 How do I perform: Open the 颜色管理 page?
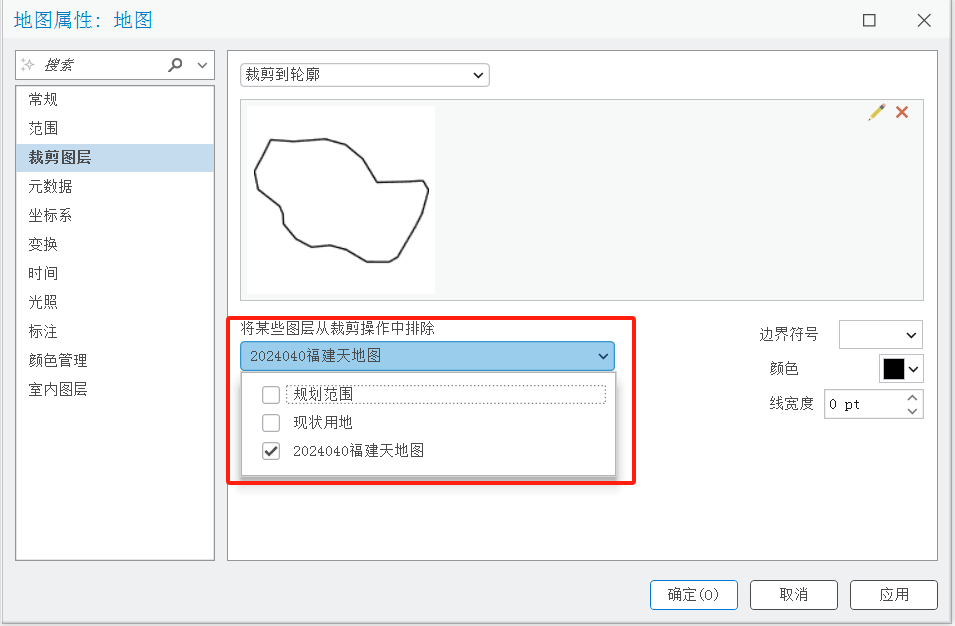115,360
